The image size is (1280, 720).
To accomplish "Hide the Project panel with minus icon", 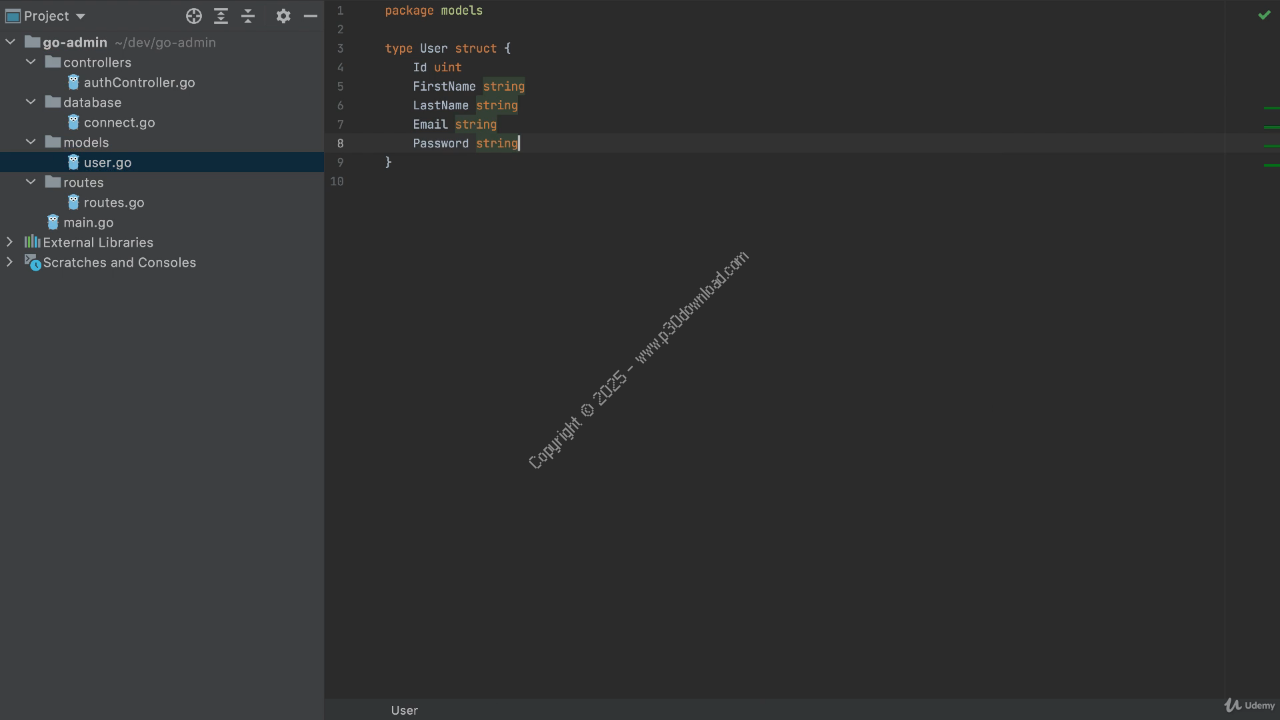I will tap(310, 16).
